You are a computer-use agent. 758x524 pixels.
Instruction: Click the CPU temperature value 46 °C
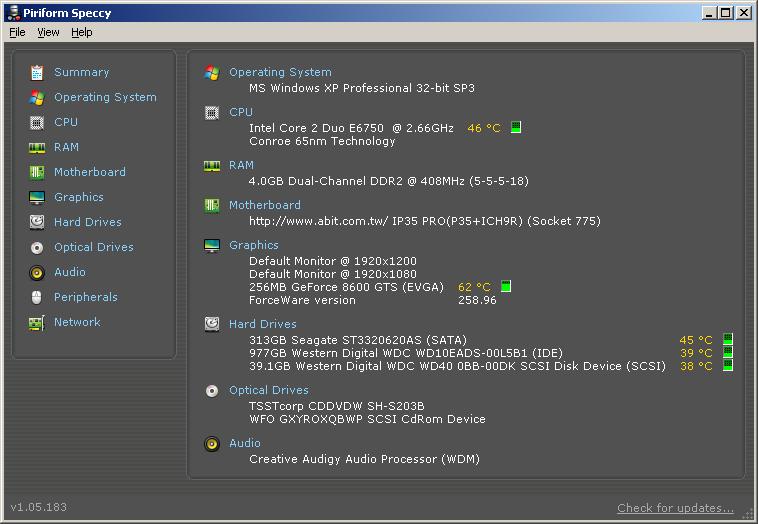pos(484,129)
